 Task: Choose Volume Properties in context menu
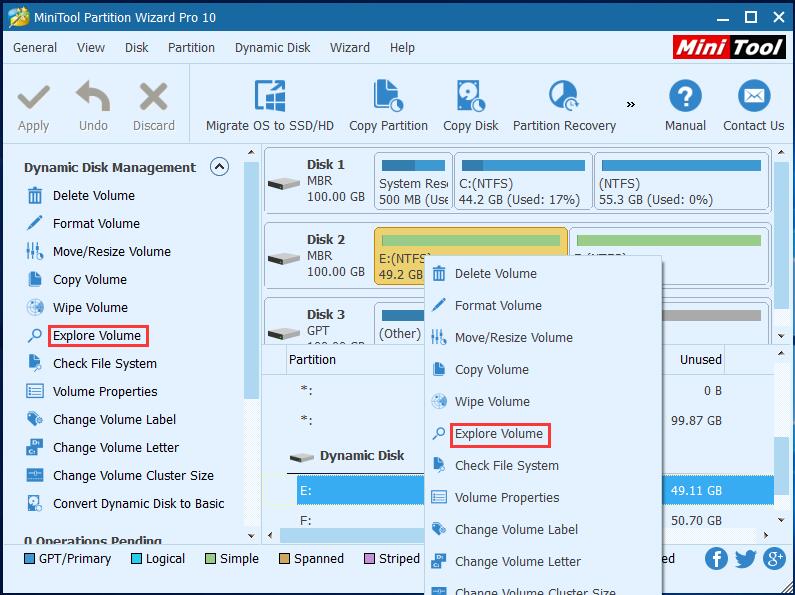543,498
